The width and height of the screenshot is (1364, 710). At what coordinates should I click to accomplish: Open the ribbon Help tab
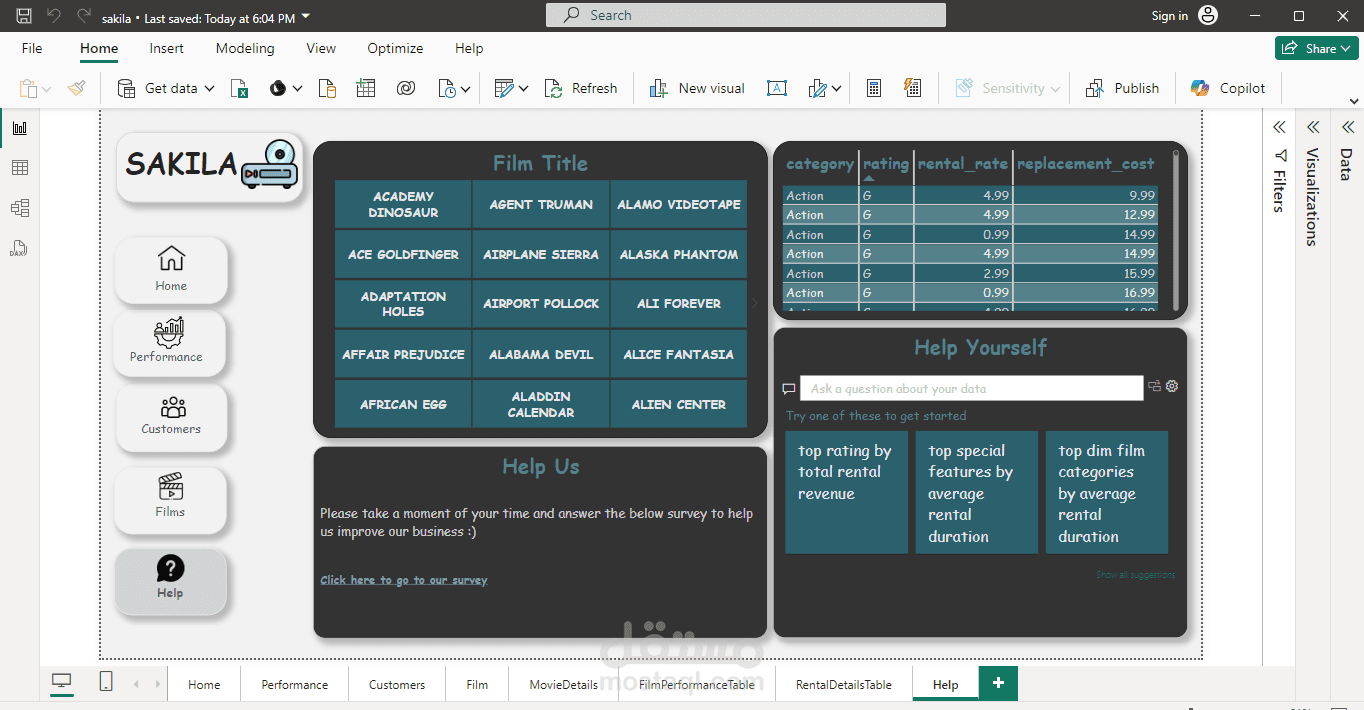[469, 48]
